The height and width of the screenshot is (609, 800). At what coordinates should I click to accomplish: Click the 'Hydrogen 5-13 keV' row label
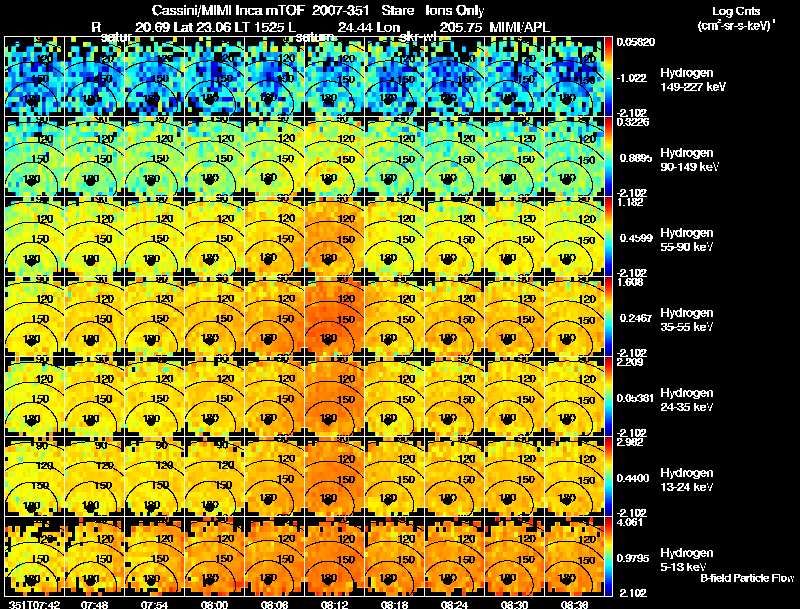click(x=687, y=560)
